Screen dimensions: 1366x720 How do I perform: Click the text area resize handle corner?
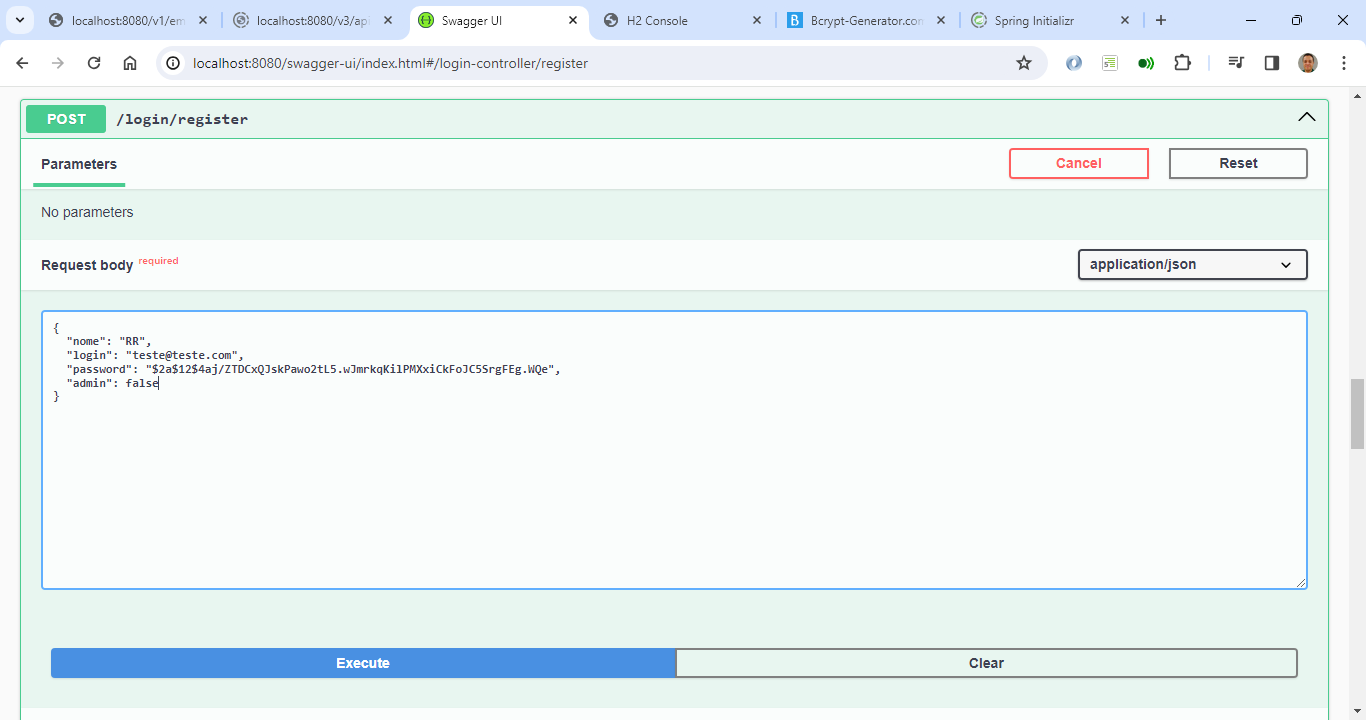pyautogui.click(x=1300, y=582)
